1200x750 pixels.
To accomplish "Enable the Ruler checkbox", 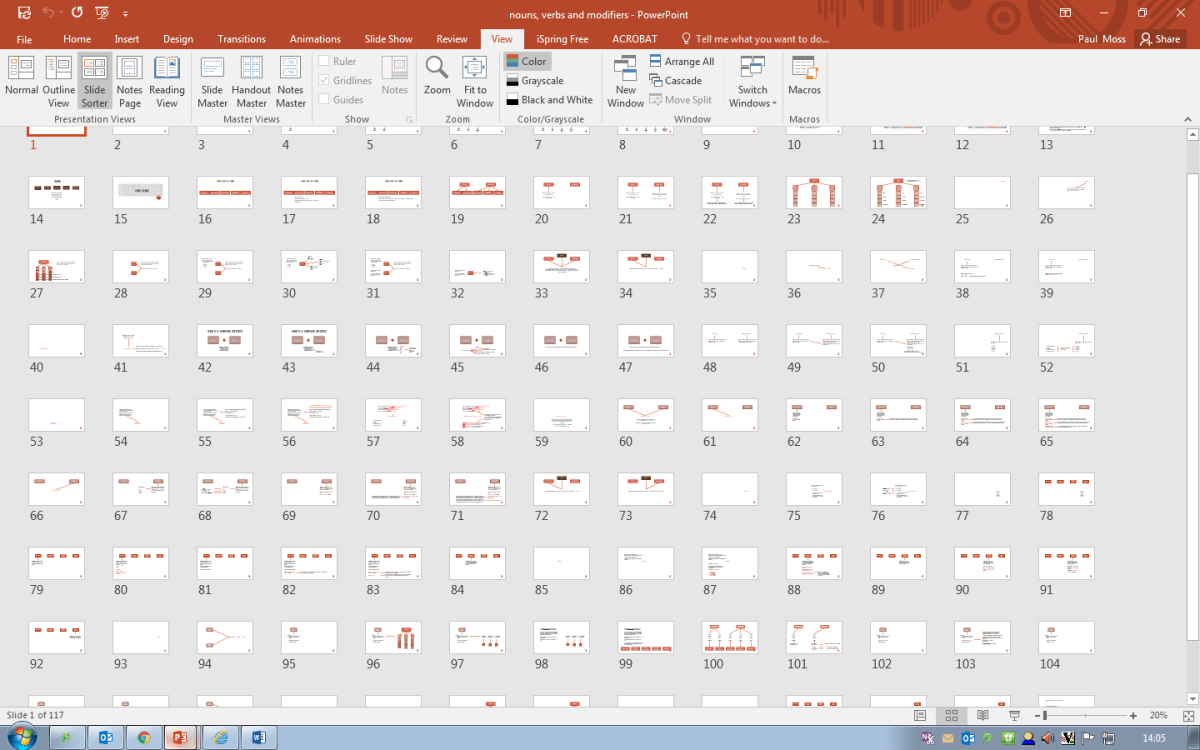I will click(324, 61).
